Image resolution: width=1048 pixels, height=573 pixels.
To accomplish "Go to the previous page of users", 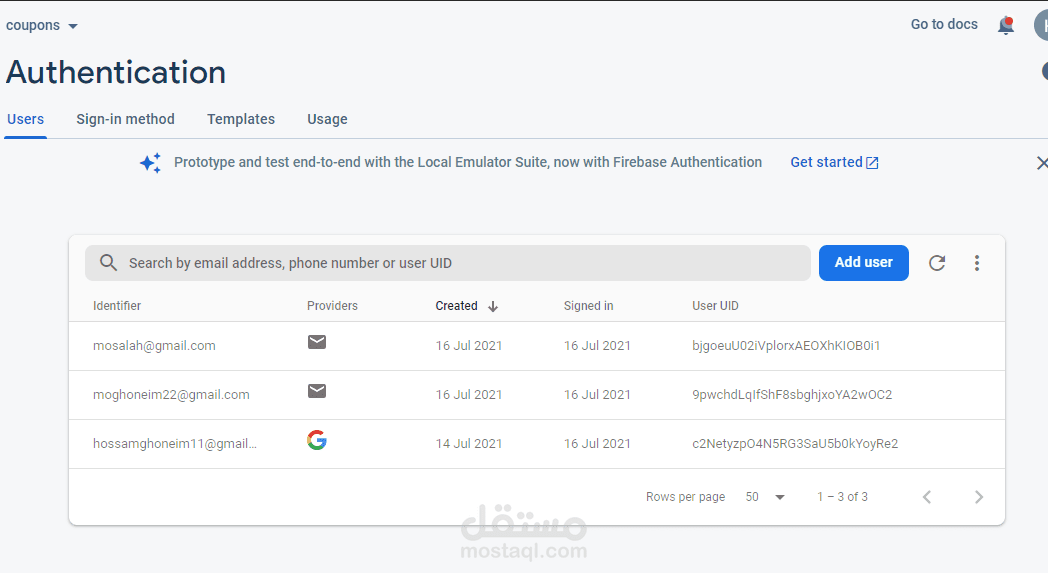I will point(927,497).
